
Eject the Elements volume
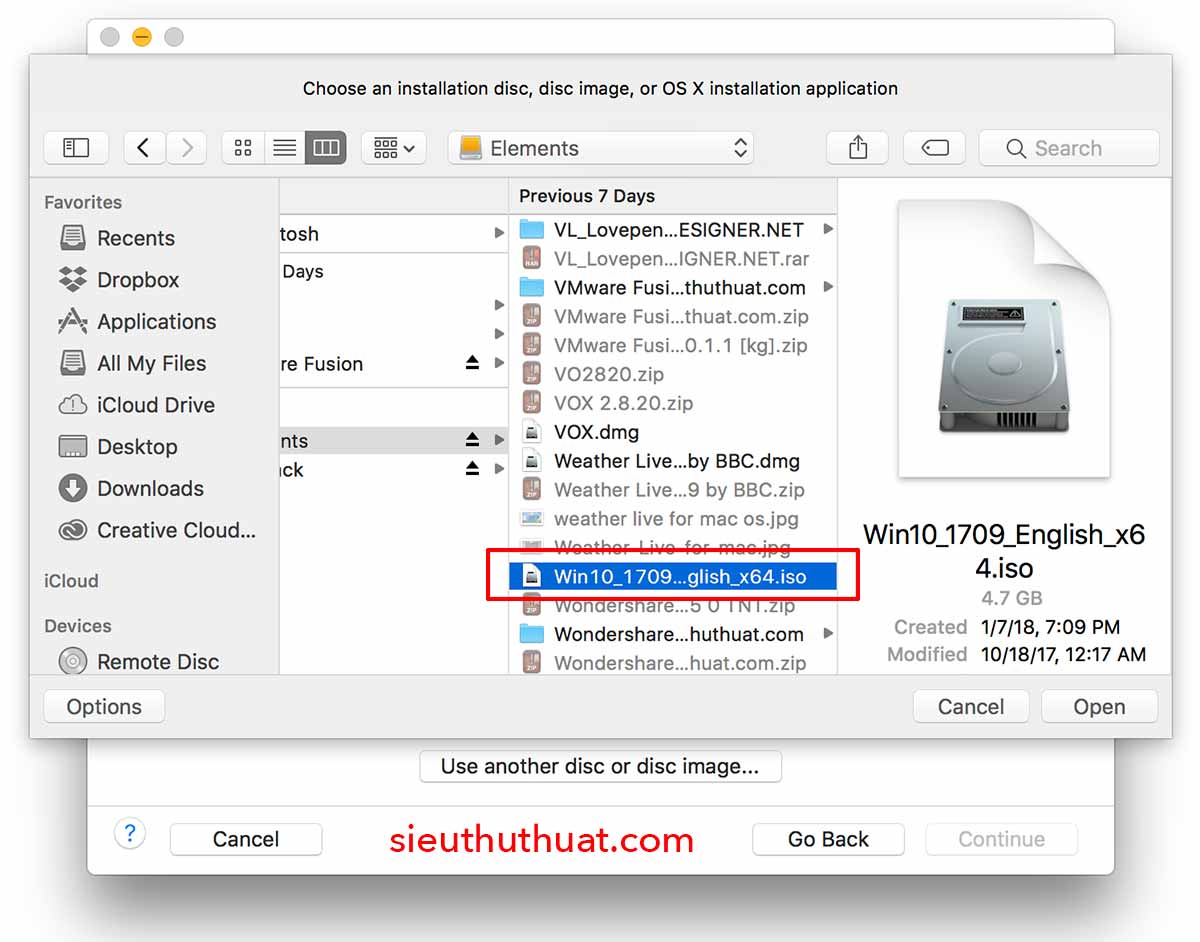[472, 441]
